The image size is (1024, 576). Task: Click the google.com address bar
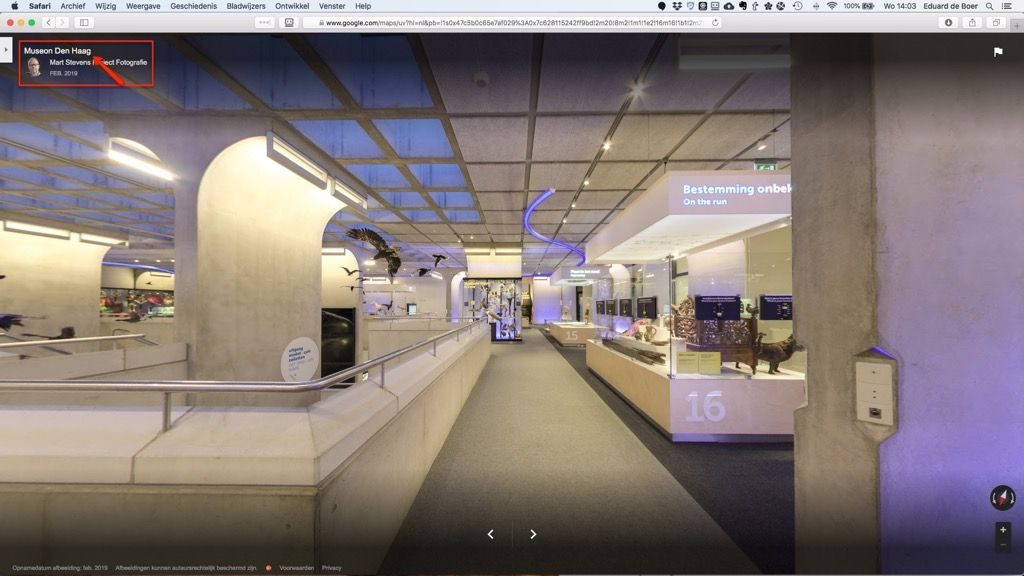512,22
